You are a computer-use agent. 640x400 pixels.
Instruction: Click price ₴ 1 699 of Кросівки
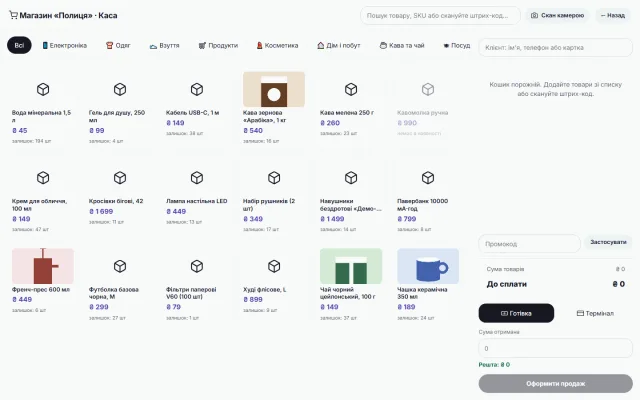point(101,211)
